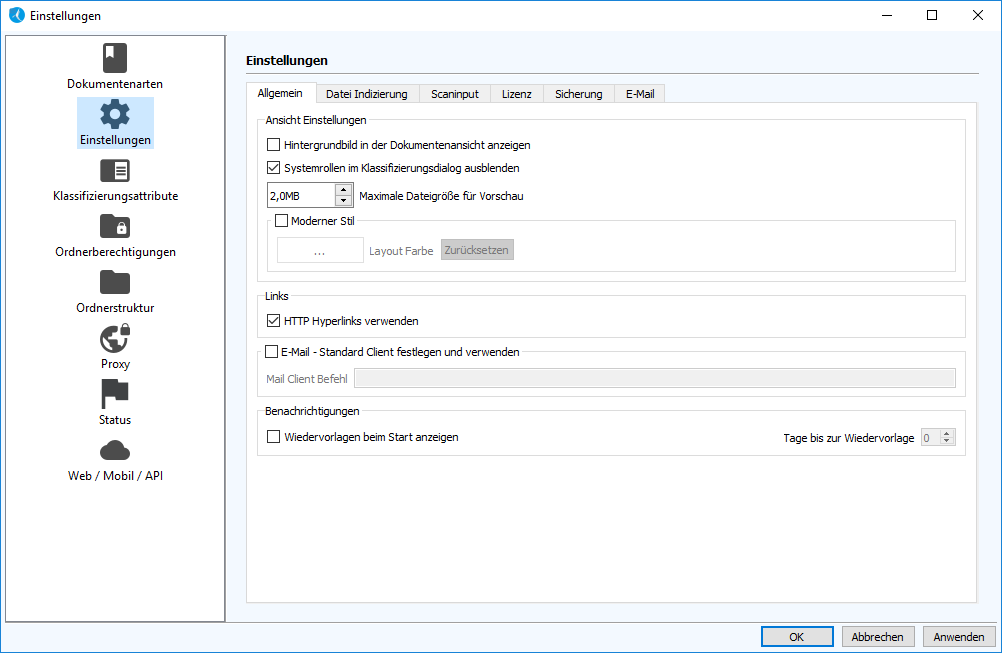The height and width of the screenshot is (653, 1002).
Task: Open the Klassifizierungsattribute icon
Action: coord(115,170)
